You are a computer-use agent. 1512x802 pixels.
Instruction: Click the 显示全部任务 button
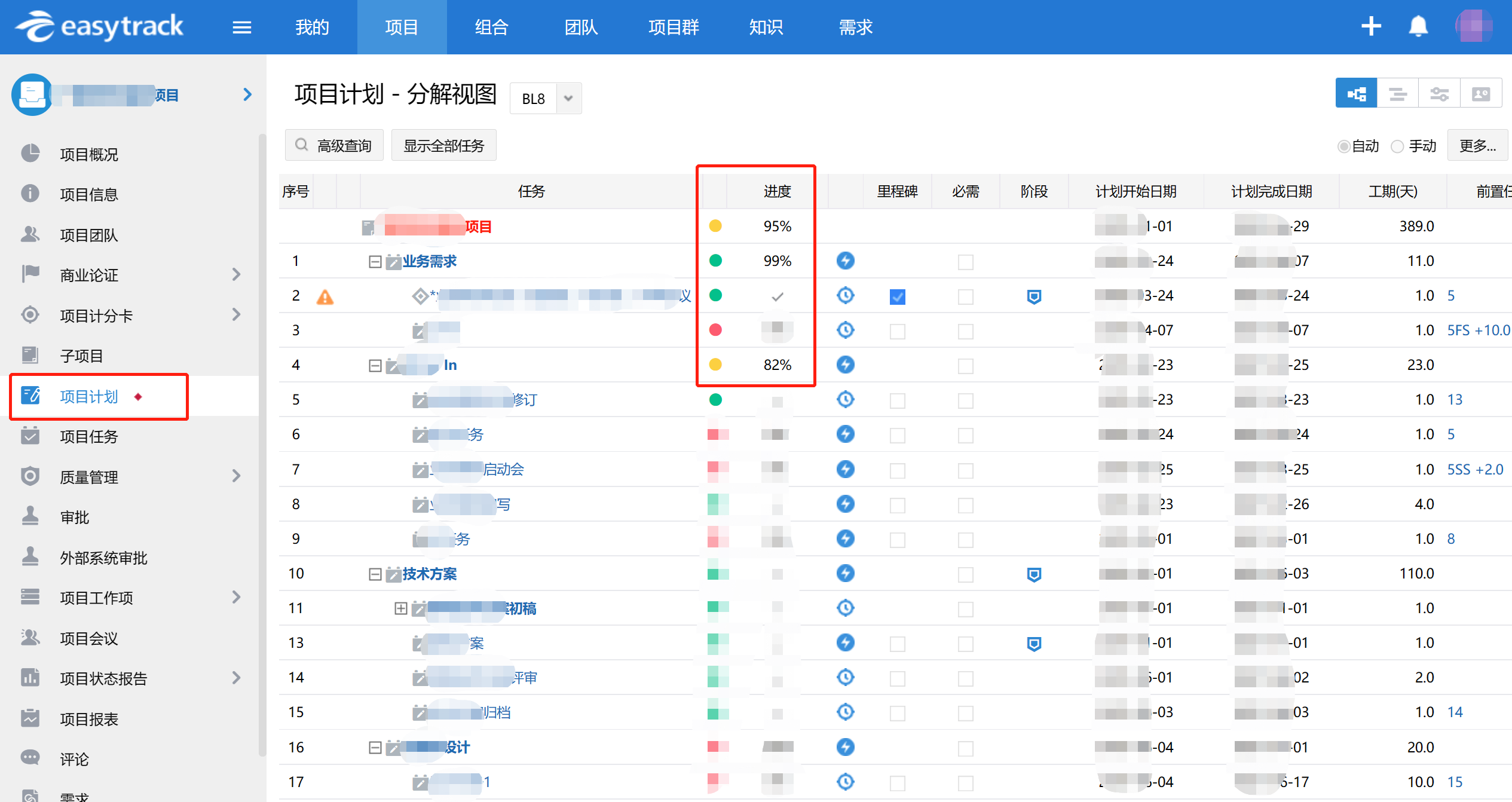point(443,146)
